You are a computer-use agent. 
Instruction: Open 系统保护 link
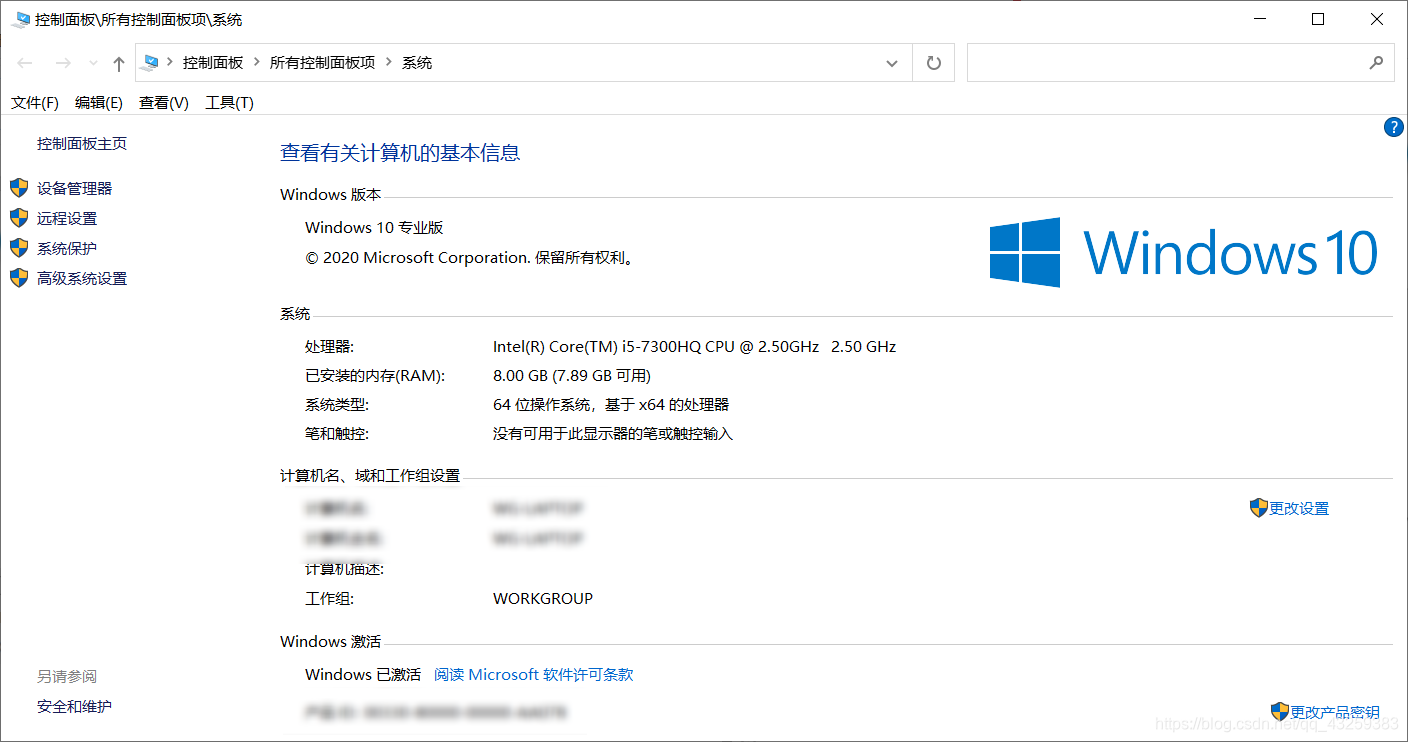tap(67, 248)
